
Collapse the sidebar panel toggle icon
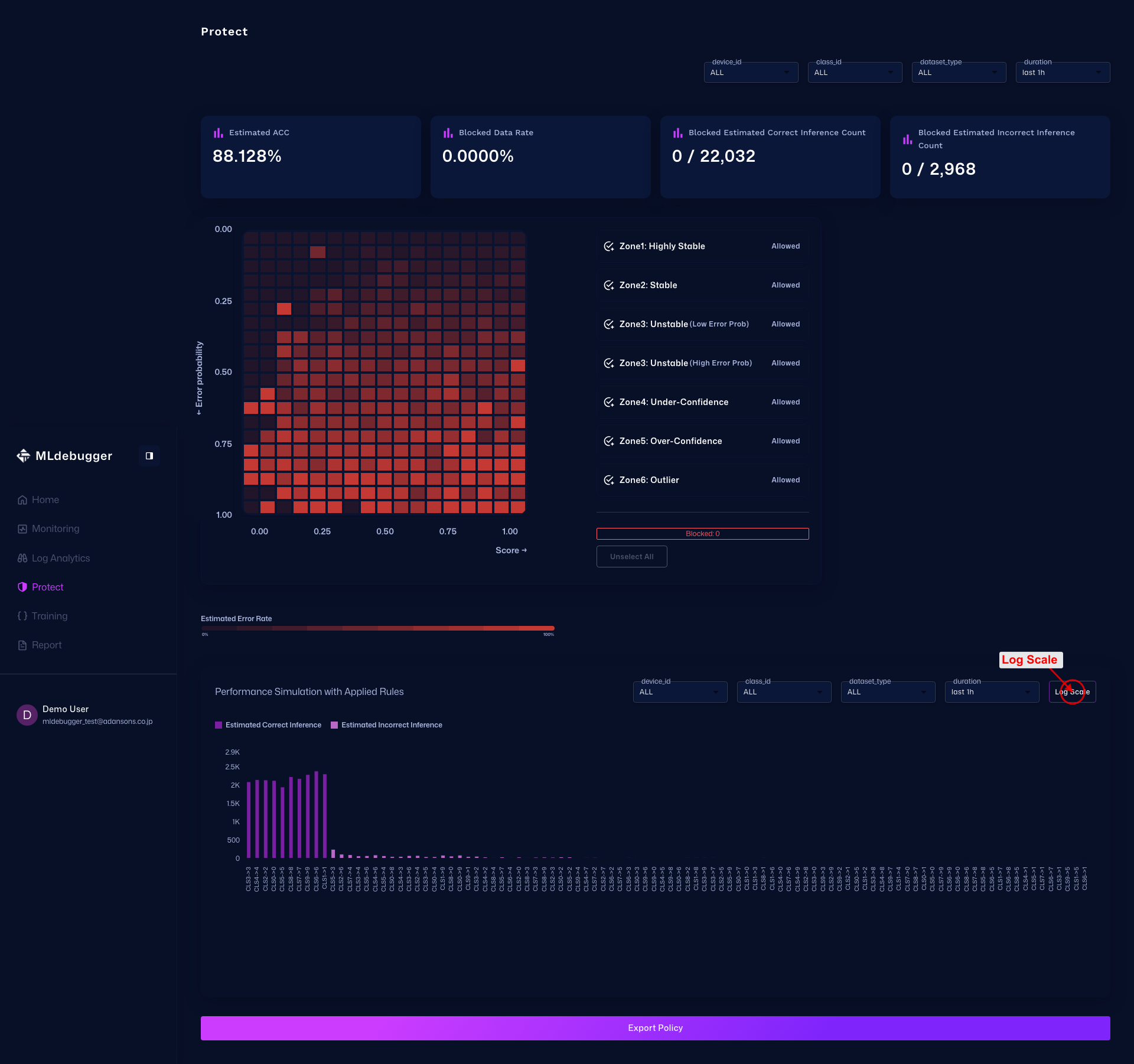[x=149, y=456]
